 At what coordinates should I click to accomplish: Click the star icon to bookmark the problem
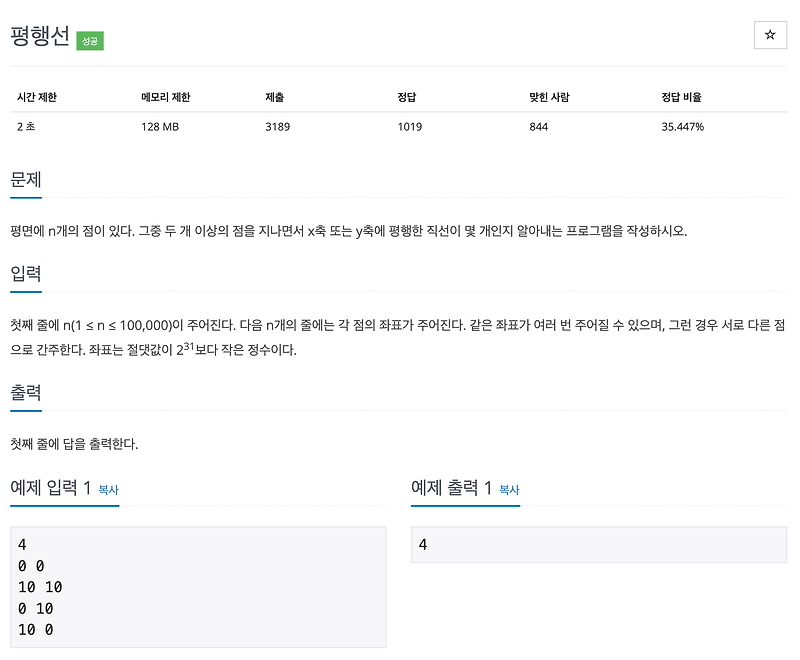click(770, 36)
